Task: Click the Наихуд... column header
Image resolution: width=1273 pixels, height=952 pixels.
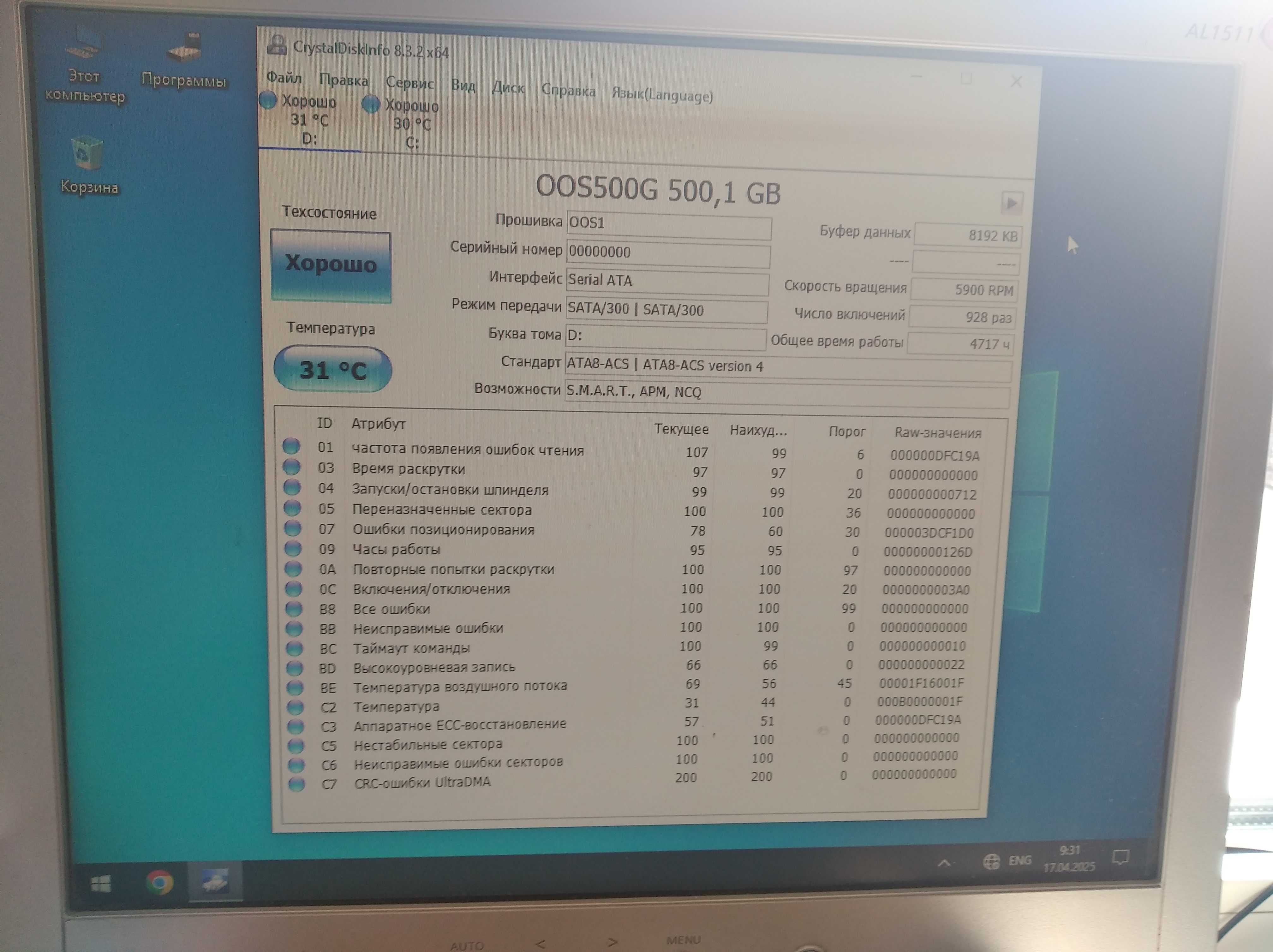Action: [x=758, y=430]
